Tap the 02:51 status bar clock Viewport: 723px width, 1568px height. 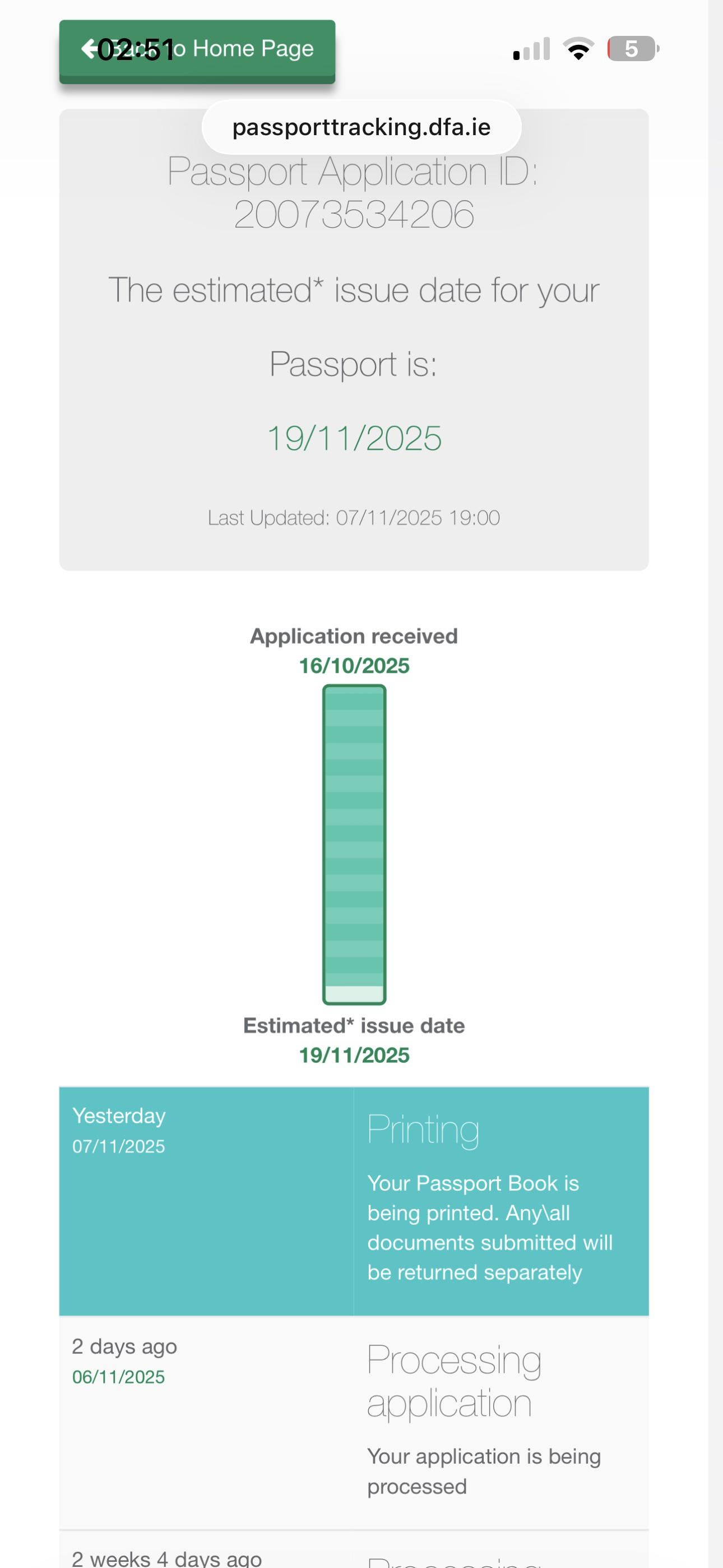(136, 50)
